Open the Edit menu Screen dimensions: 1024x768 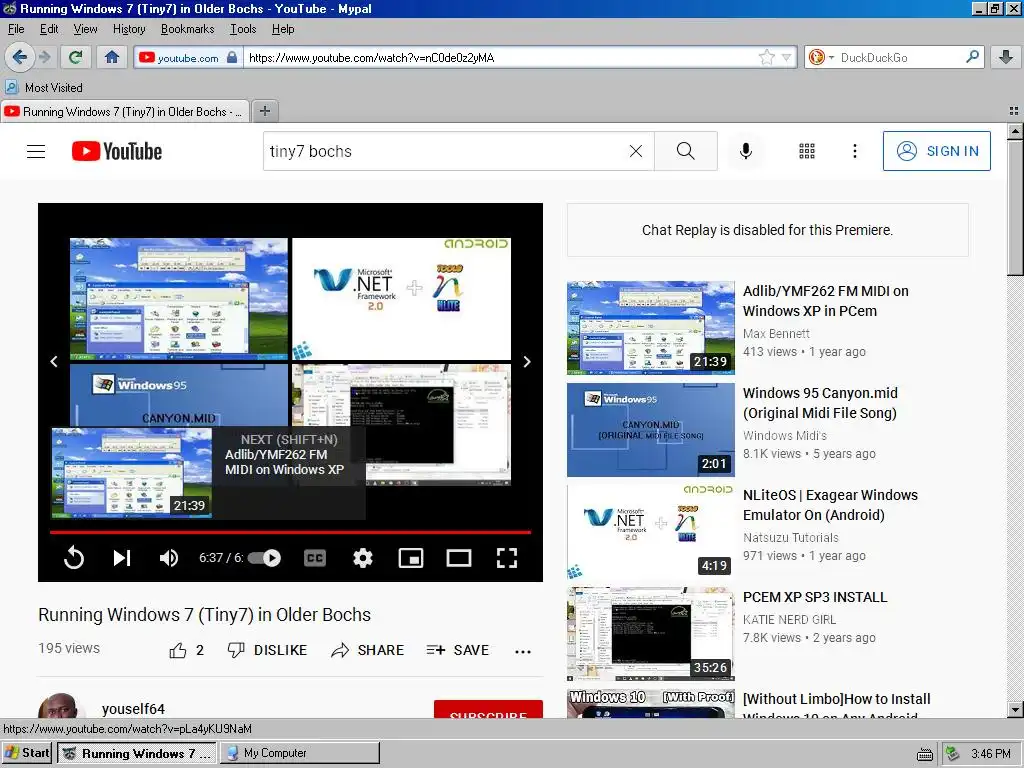click(49, 29)
